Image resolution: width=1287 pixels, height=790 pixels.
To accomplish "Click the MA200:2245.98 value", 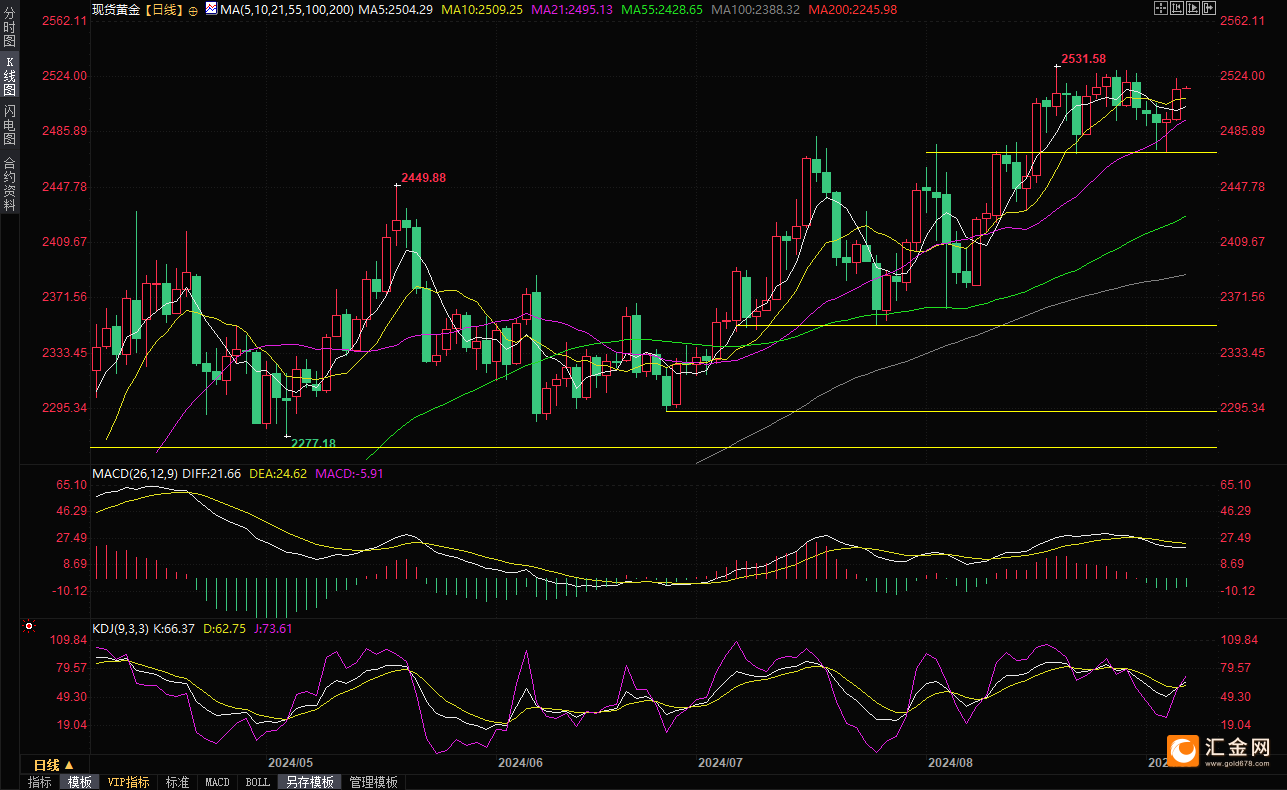I will click(x=852, y=10).
